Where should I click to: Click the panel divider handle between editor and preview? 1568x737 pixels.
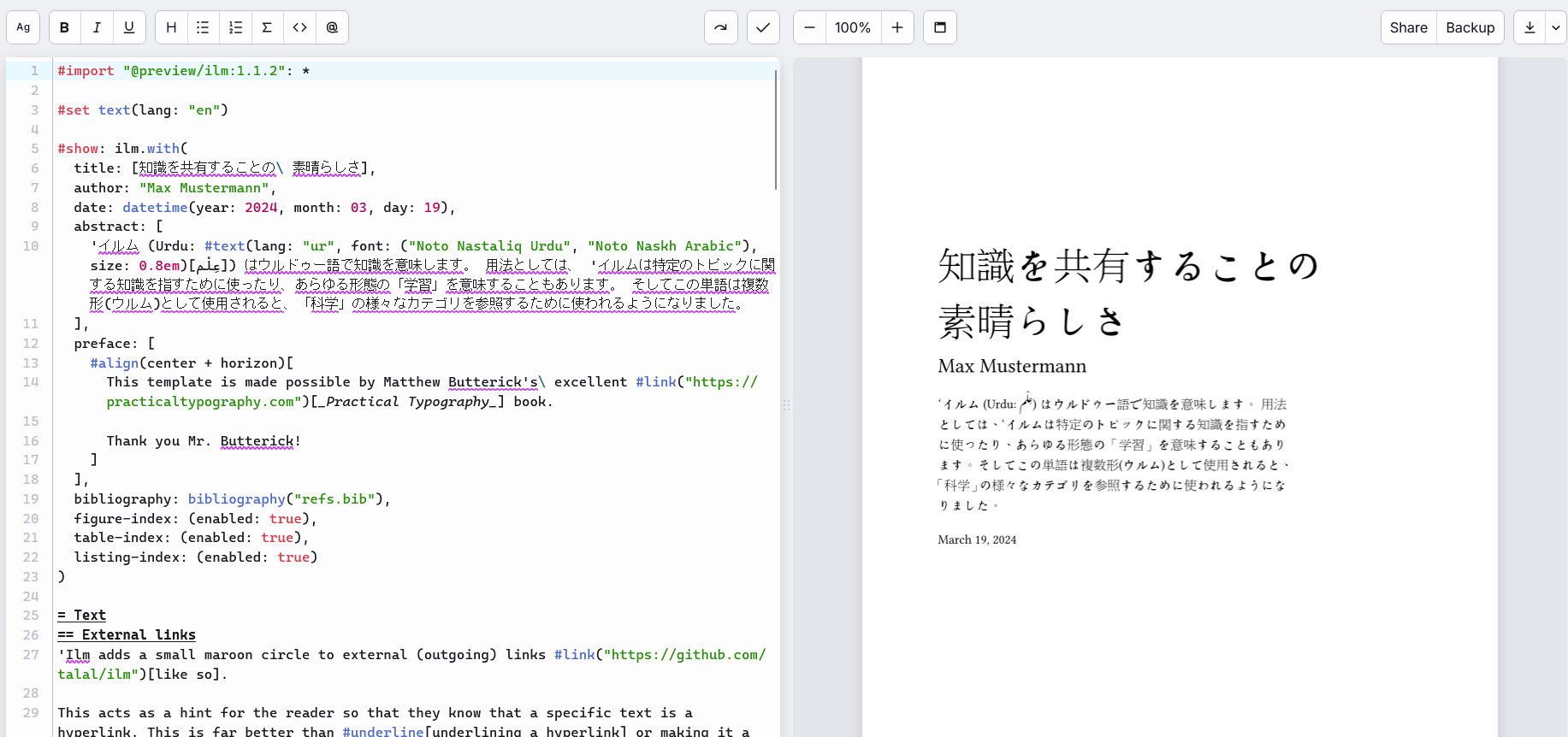click(786, 405)
